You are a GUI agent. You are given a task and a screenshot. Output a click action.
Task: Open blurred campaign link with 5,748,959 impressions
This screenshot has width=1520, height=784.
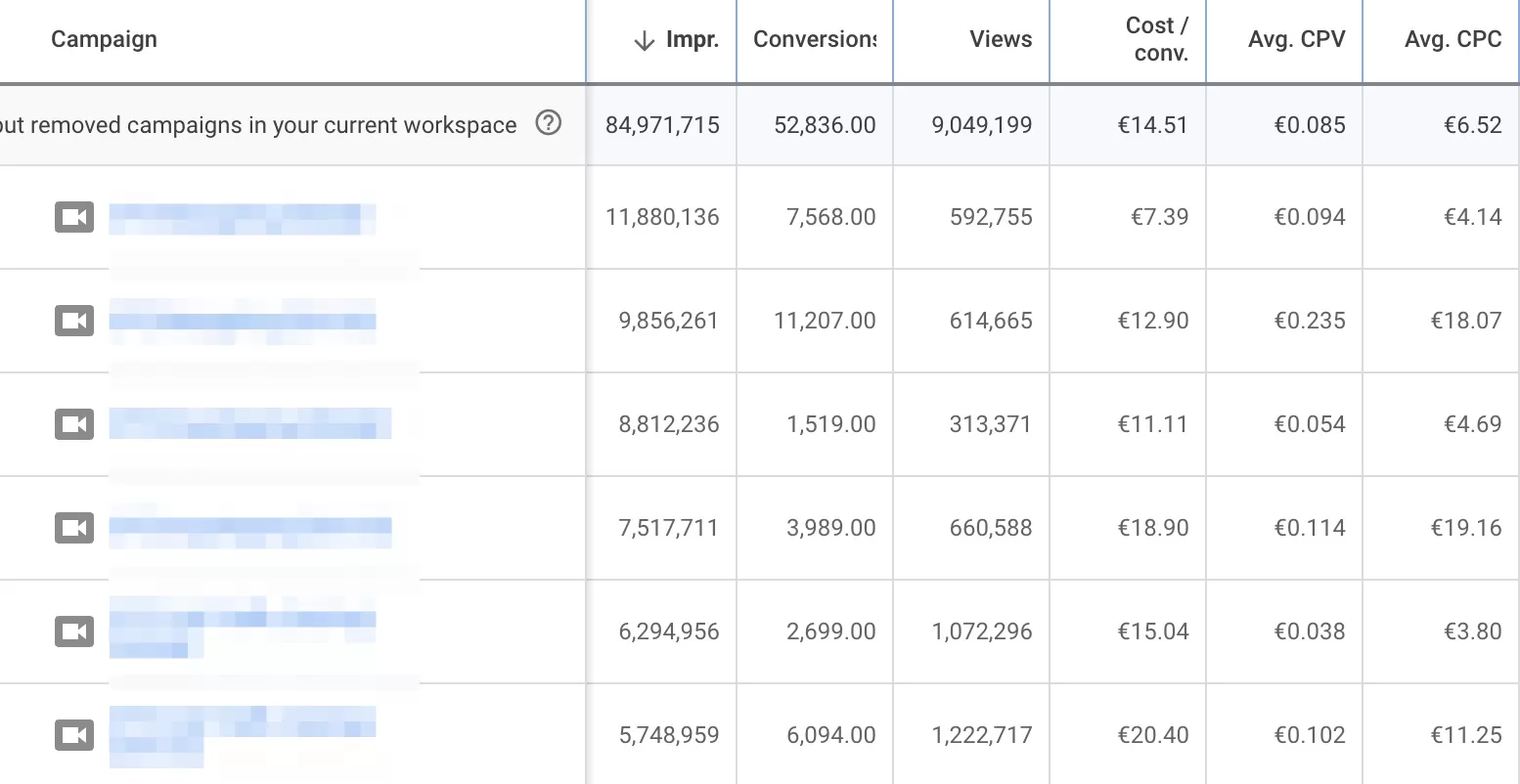[243, 735]
